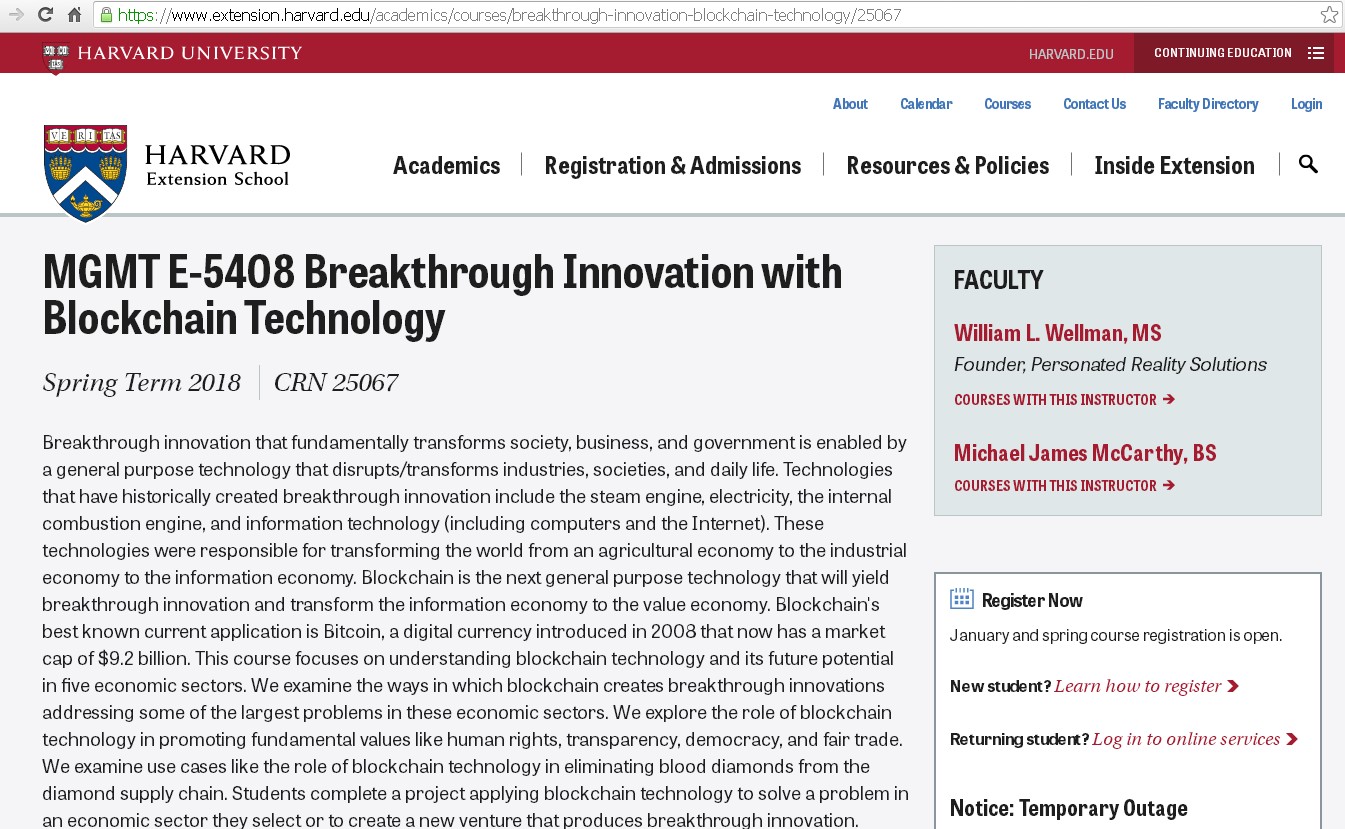The image size is (1345, 829).
Task: Open Registration & Admissions menu
Action: [x=672, y=165]
